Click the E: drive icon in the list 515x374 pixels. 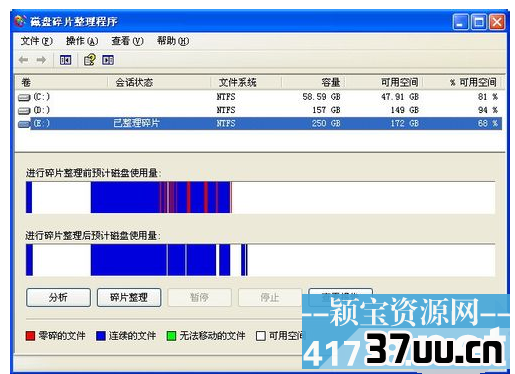click(x=24, y=124)
